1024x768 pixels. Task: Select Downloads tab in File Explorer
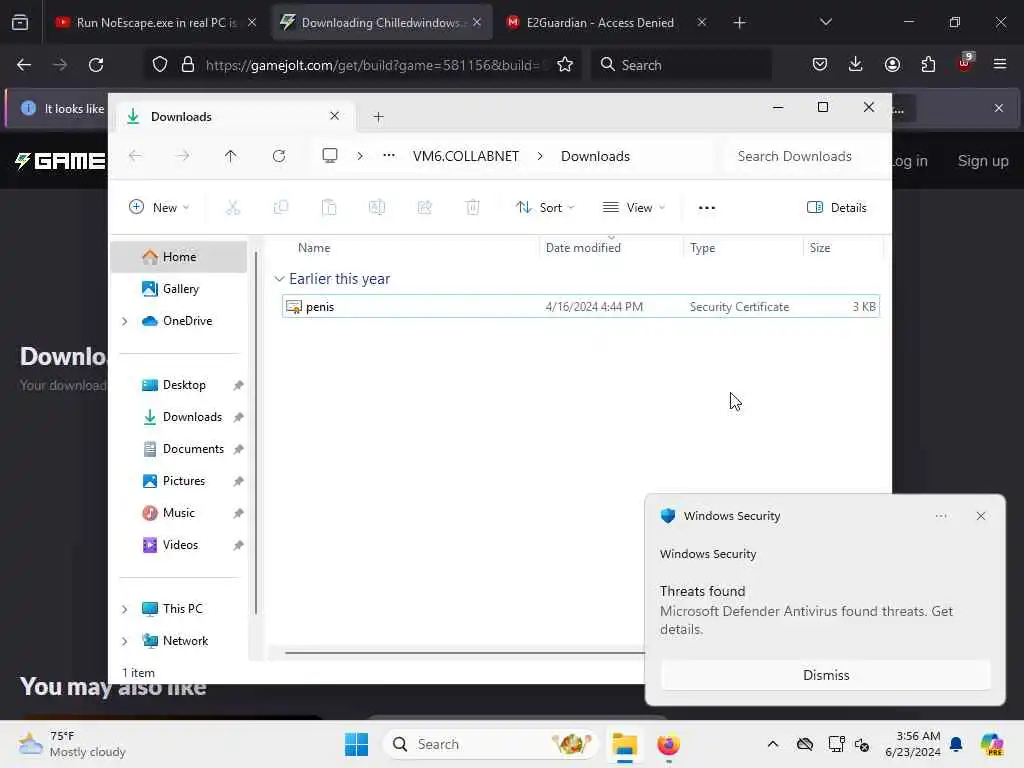point(235,117)
